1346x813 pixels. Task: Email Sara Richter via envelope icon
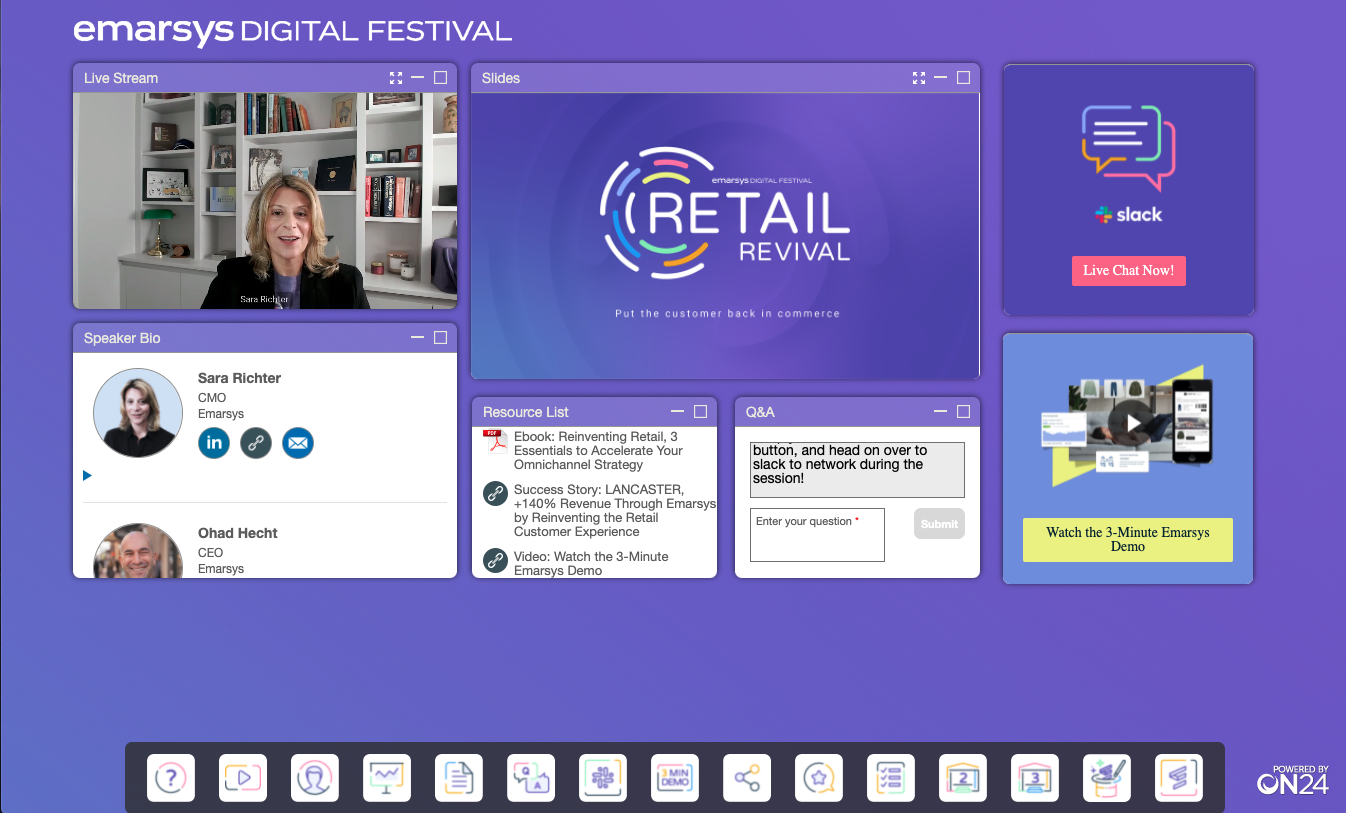(x=298, y=442)
